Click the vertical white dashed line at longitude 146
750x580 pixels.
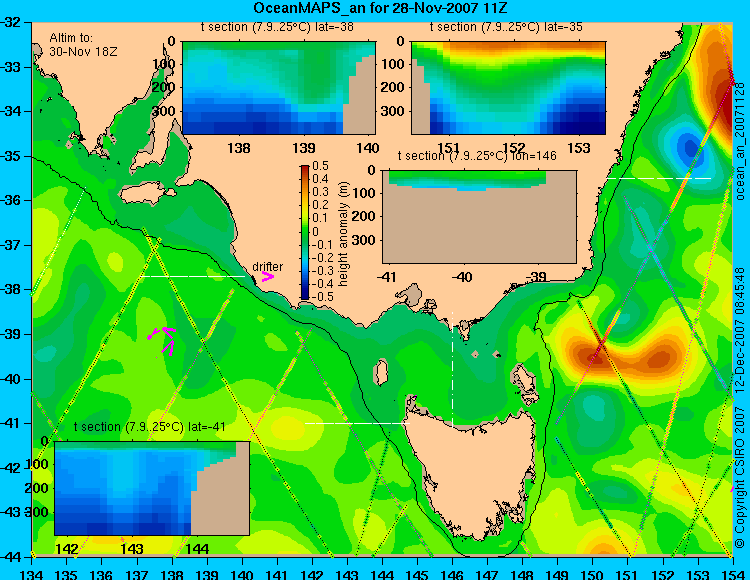click(x=452, y=370)
